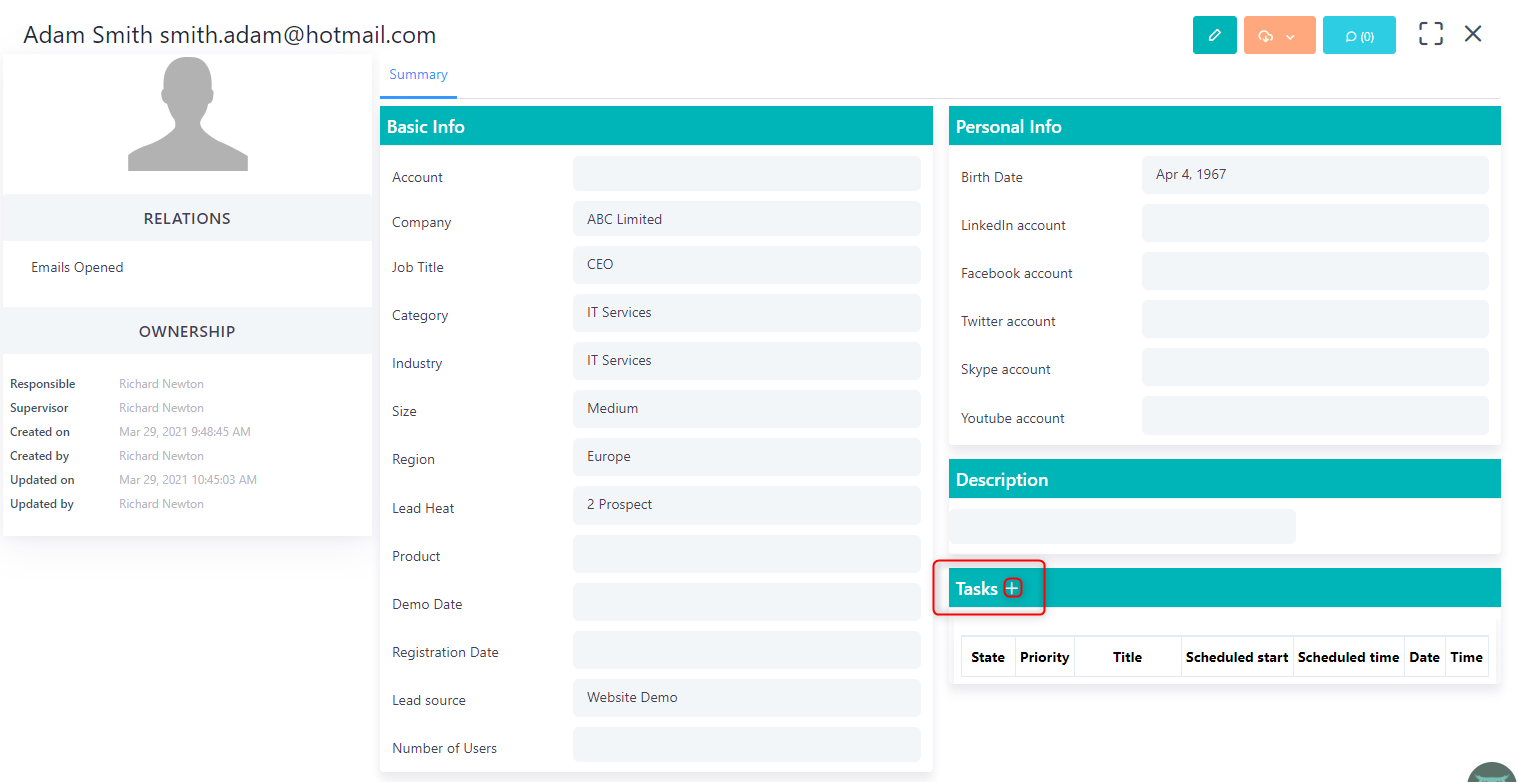Click Created by value Richard Newton
The image size is (1518, 782).
point(161,456)
